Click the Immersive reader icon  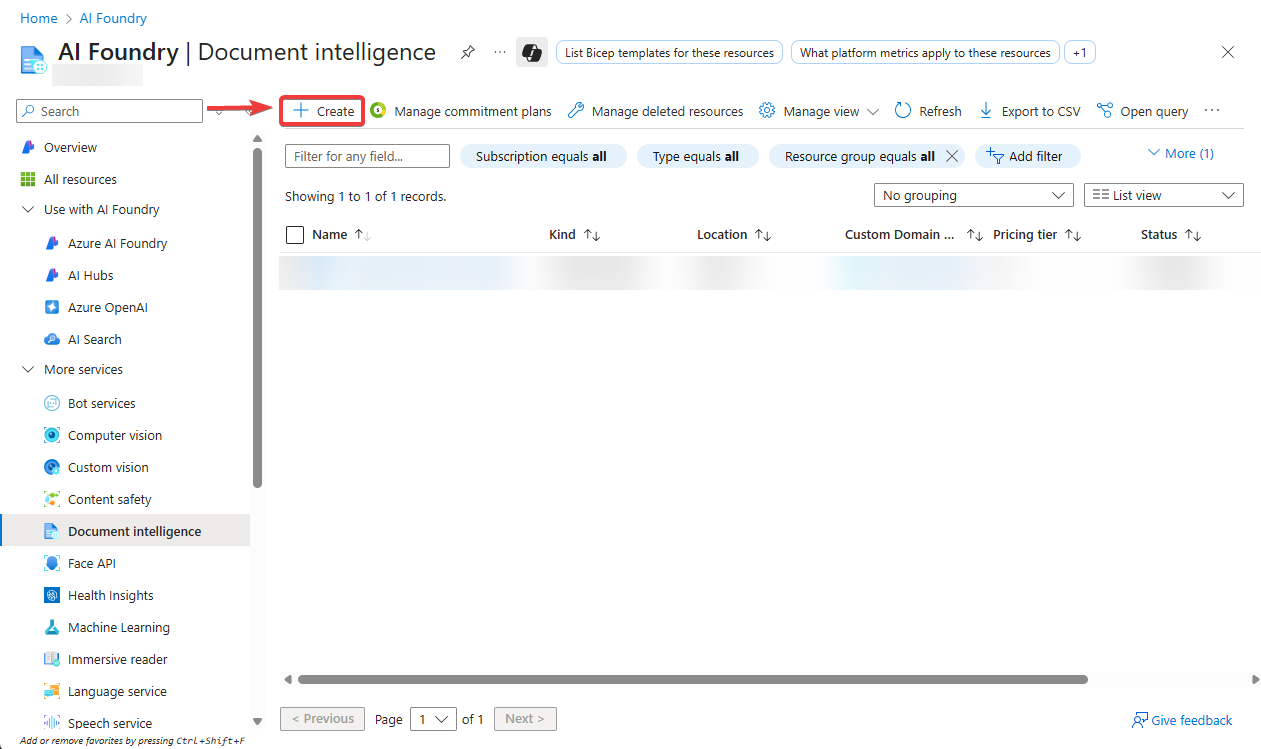coord(52,659)
